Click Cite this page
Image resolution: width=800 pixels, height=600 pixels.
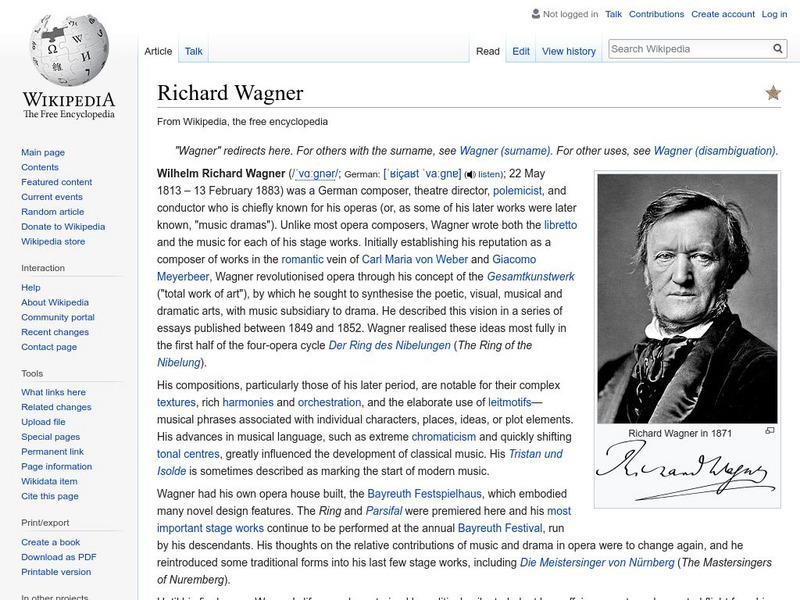(x=49, y=495)
